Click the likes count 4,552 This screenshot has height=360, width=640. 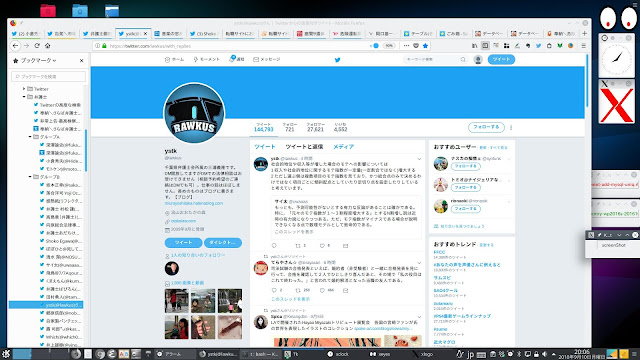click(x=340, y=127)
